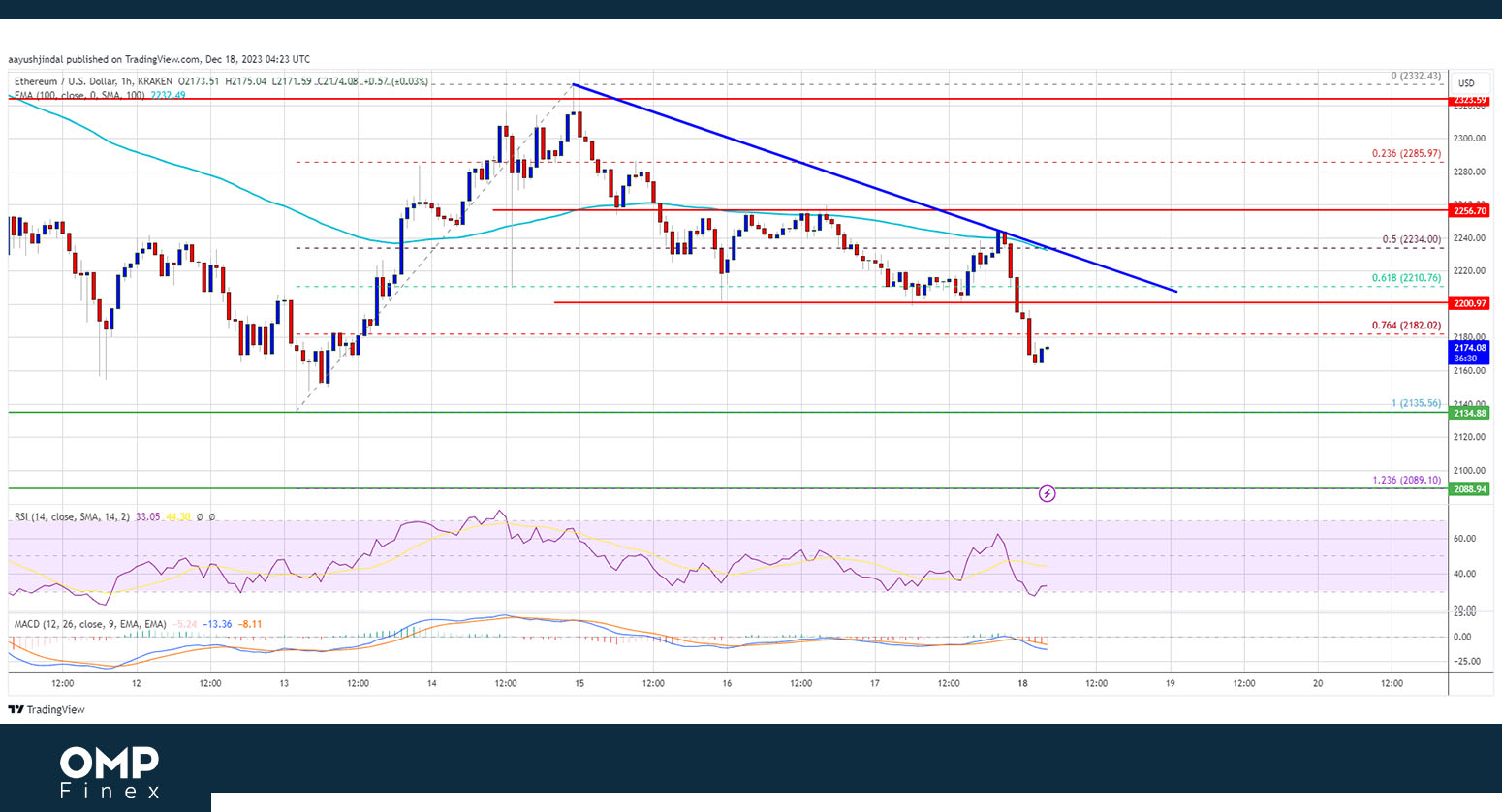
Task: Click the date label 17 on time axis
Action: coord(875,683)
